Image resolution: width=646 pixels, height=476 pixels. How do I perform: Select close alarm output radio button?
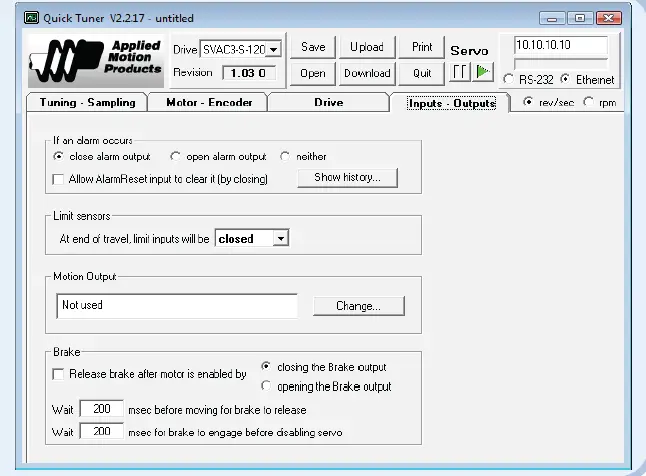click(59, 157)
